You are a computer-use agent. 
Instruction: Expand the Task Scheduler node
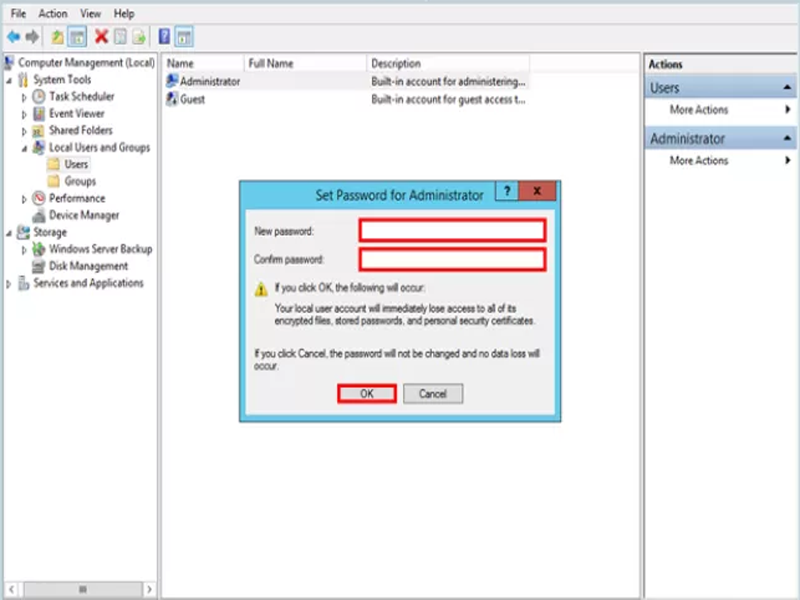24,97
